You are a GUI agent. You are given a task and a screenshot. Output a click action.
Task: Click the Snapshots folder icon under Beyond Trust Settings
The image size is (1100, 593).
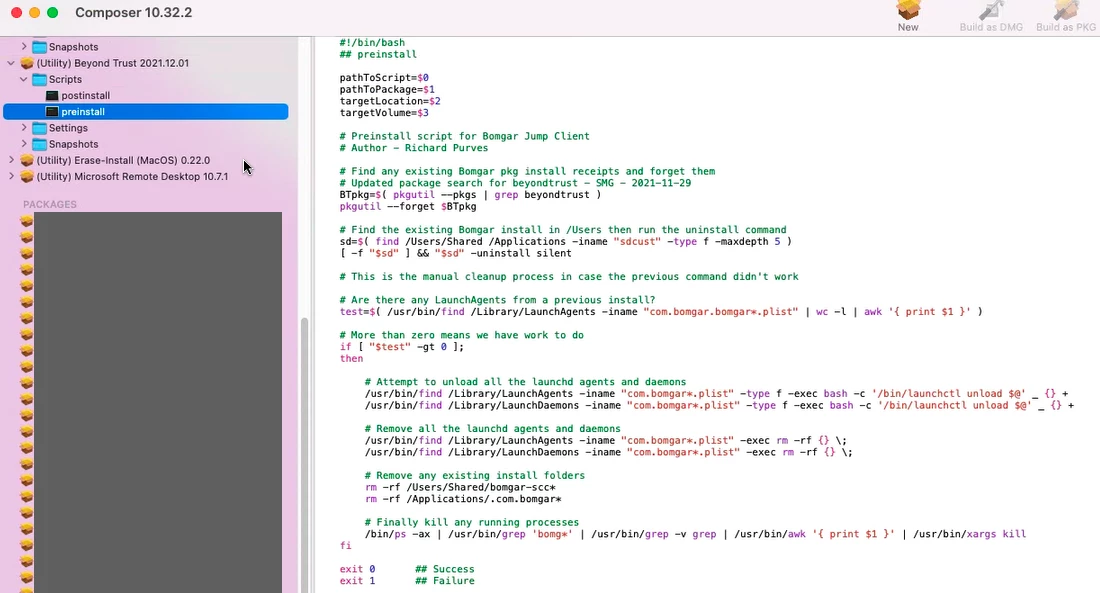(x=39, y=144)
